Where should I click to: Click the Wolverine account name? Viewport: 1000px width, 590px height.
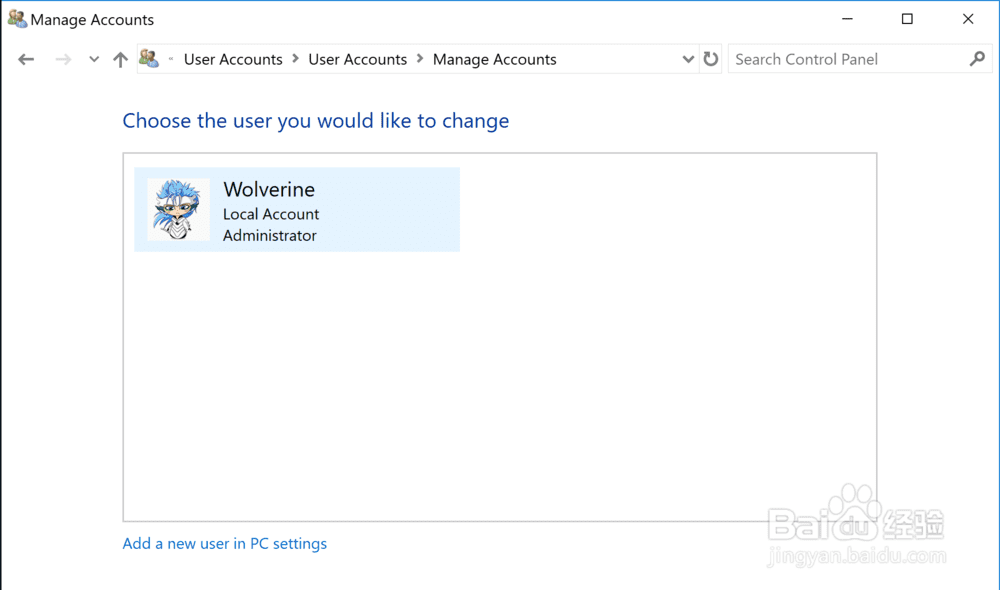[x=269, y=189]
